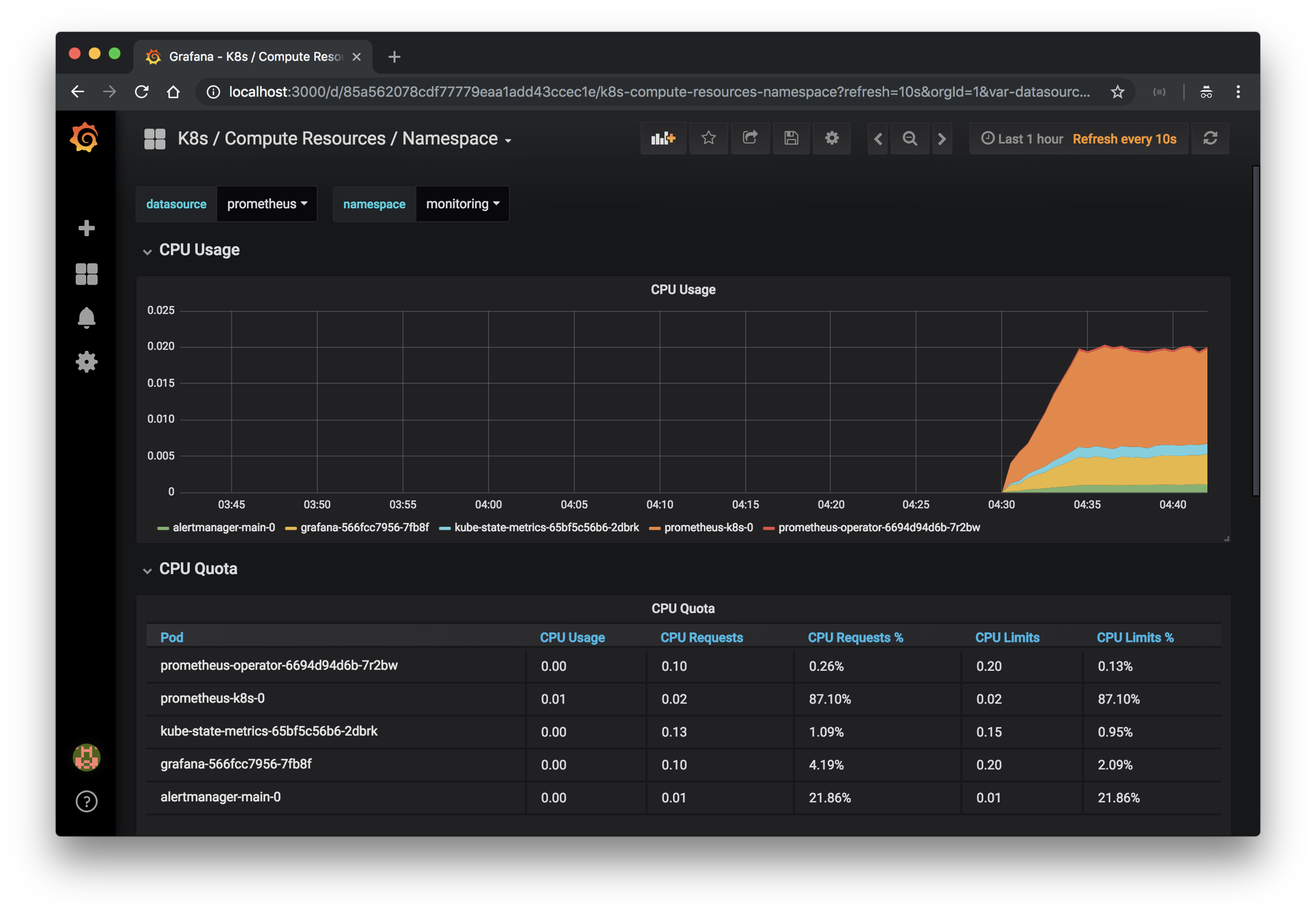The width and height of the screenshot is (1316, 916).
Task: Sort table by CPU Requests % column
Action: coord(855,637)
